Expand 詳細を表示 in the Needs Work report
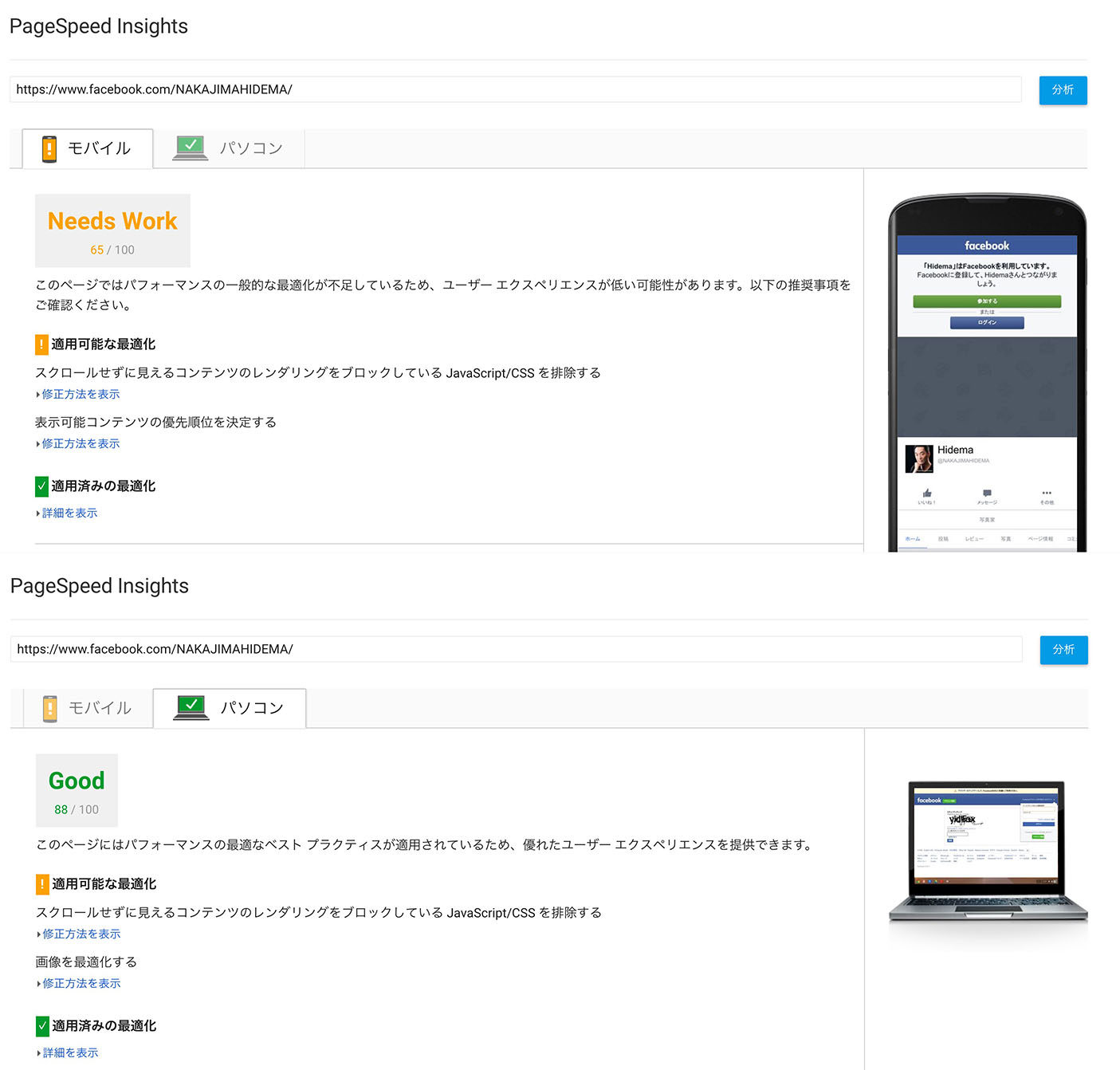 (x=69, y=513)
